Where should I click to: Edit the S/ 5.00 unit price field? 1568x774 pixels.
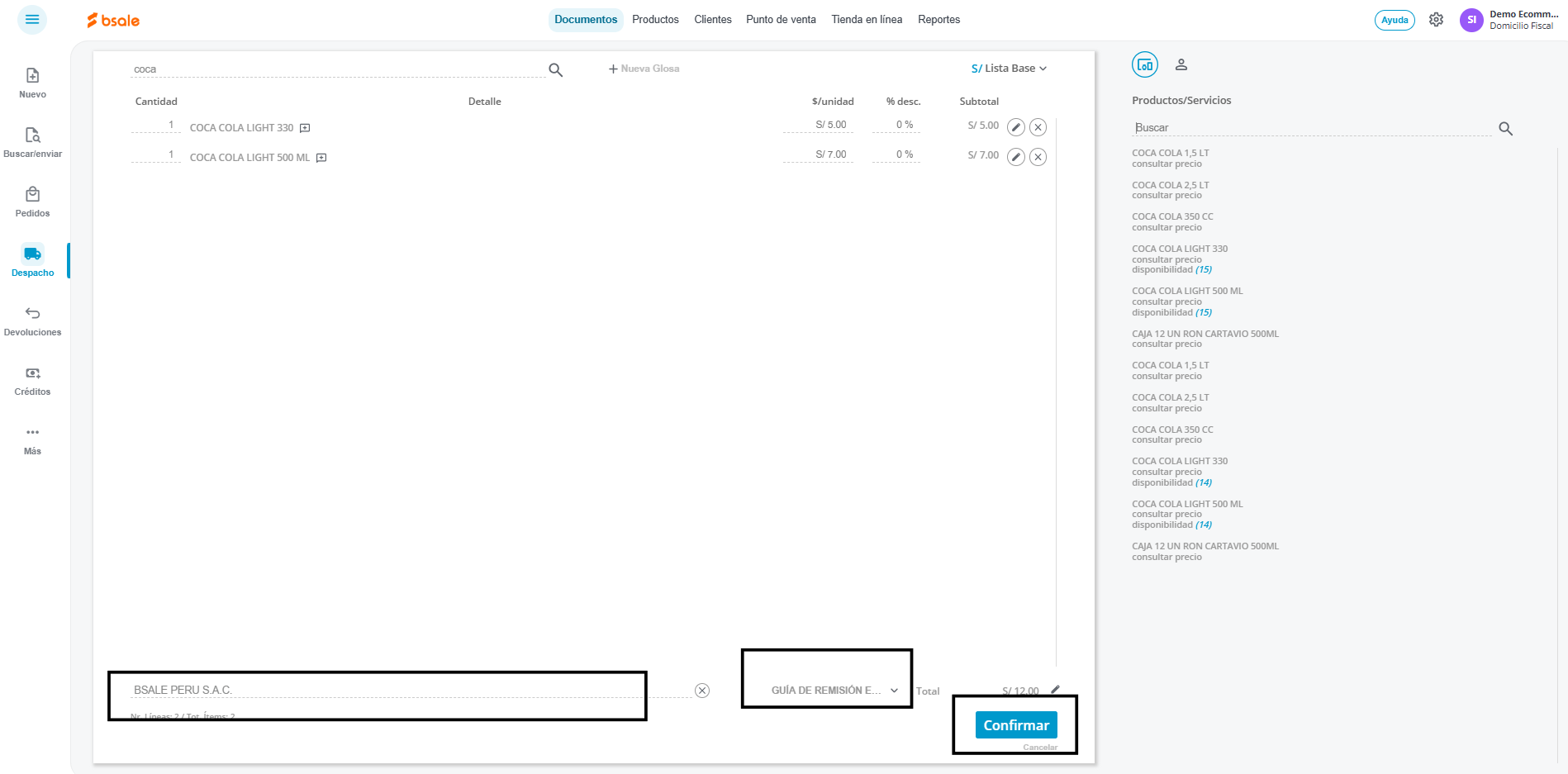(x=818, y=126)
